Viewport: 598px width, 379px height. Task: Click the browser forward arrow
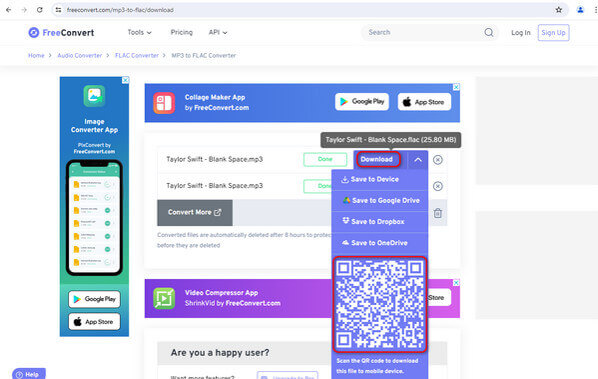(x=24, y=10)
